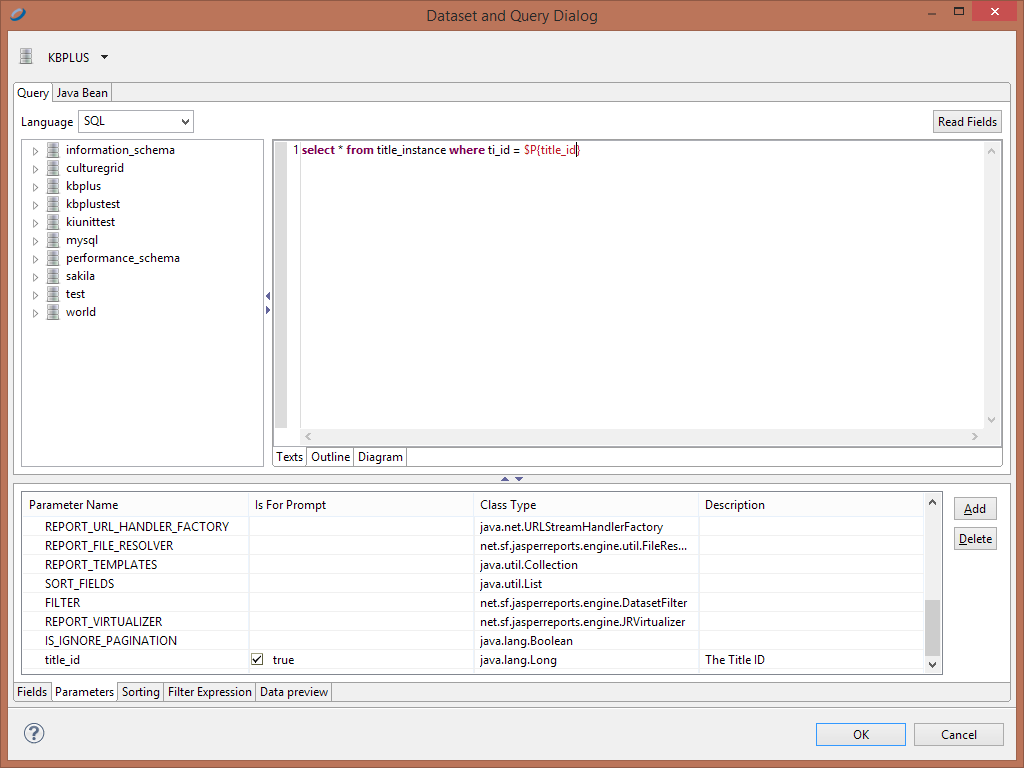This screenshot has width=1024, height=768.
Task: Select the test database icon
Action: point(53,294)
